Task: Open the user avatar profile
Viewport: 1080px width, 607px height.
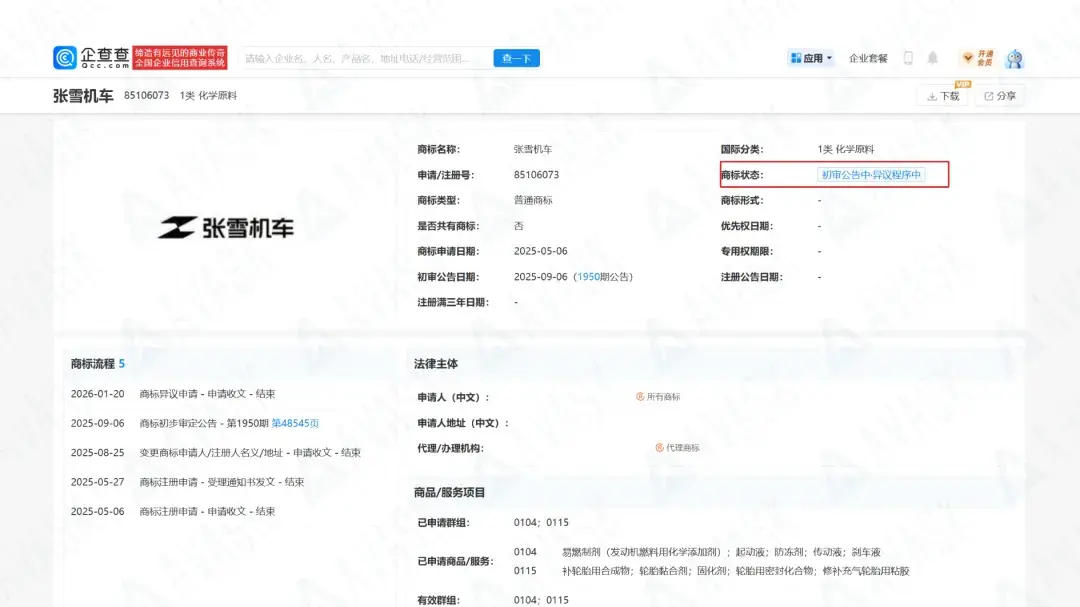Action: click(x=1015, y=59)
